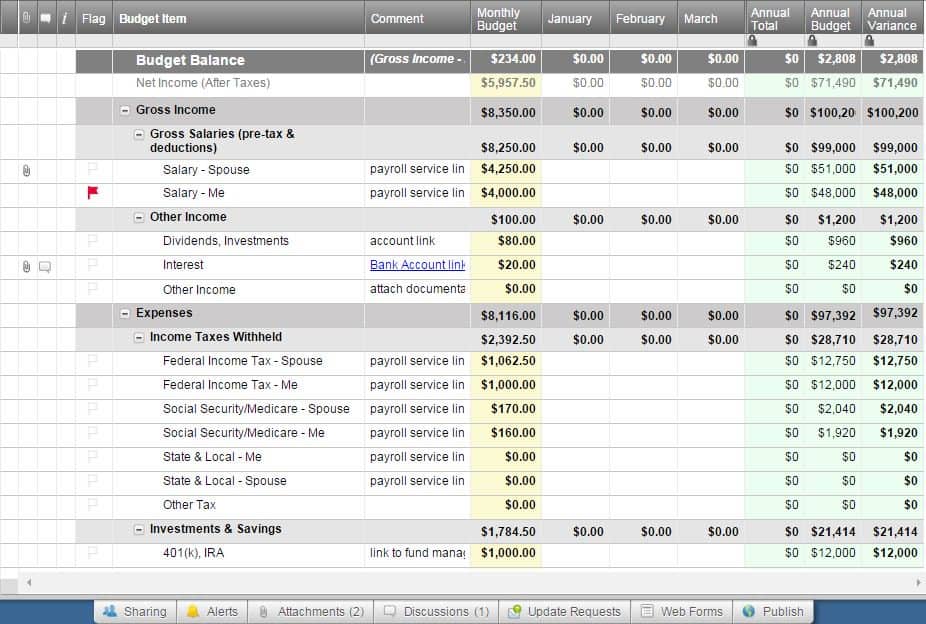Click the horizontal scrollbar right arrow

[x=918, y=582]
